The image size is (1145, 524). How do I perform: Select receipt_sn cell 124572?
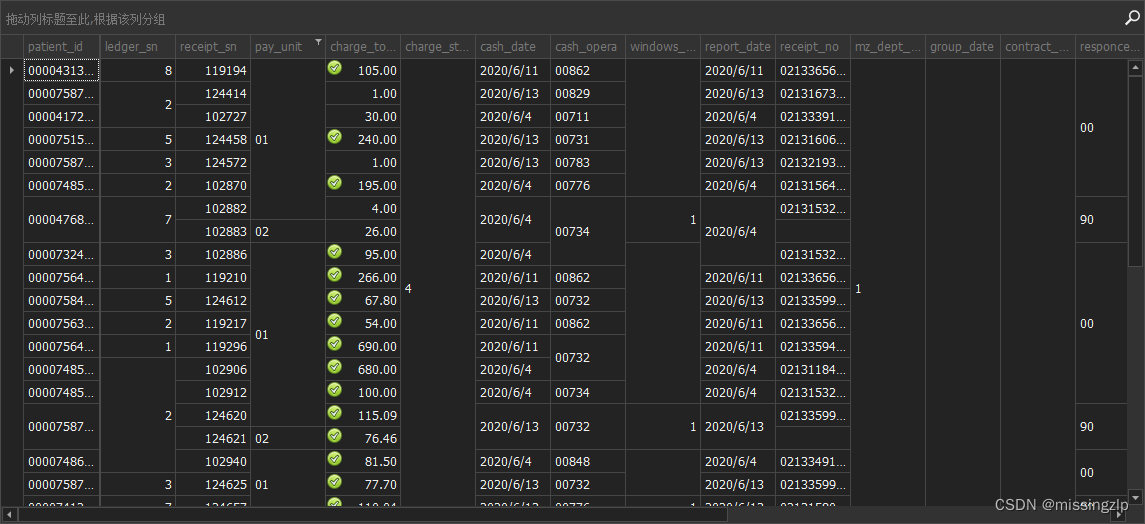click(212, 162)
